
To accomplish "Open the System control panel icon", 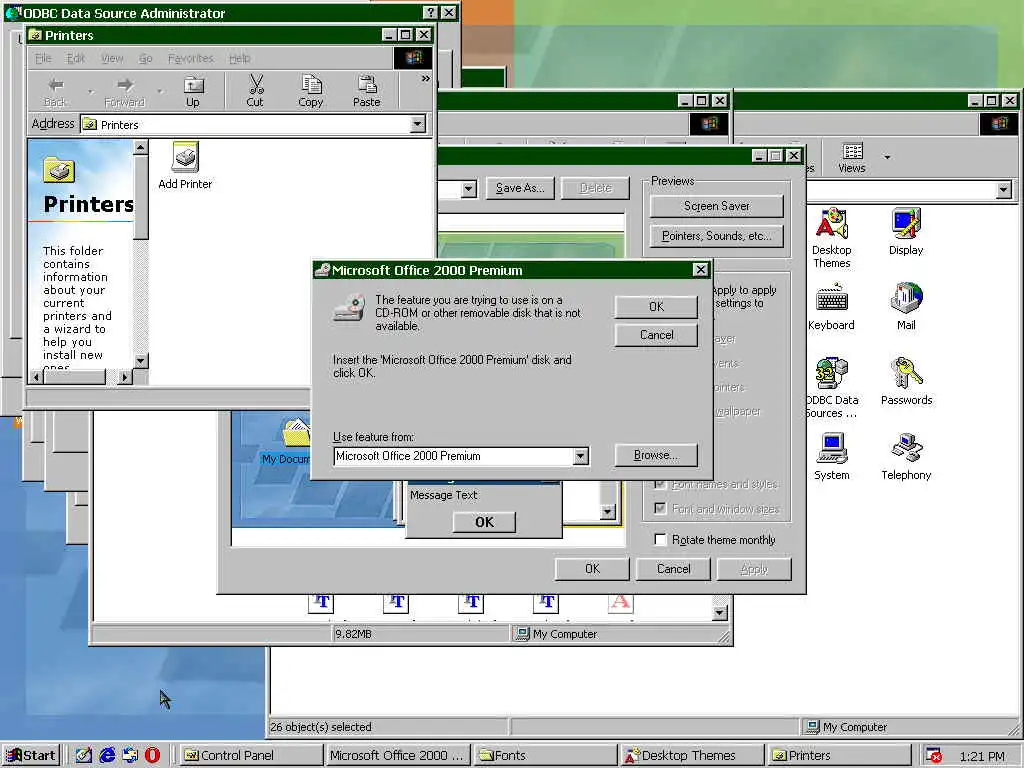I will [831, 457].
